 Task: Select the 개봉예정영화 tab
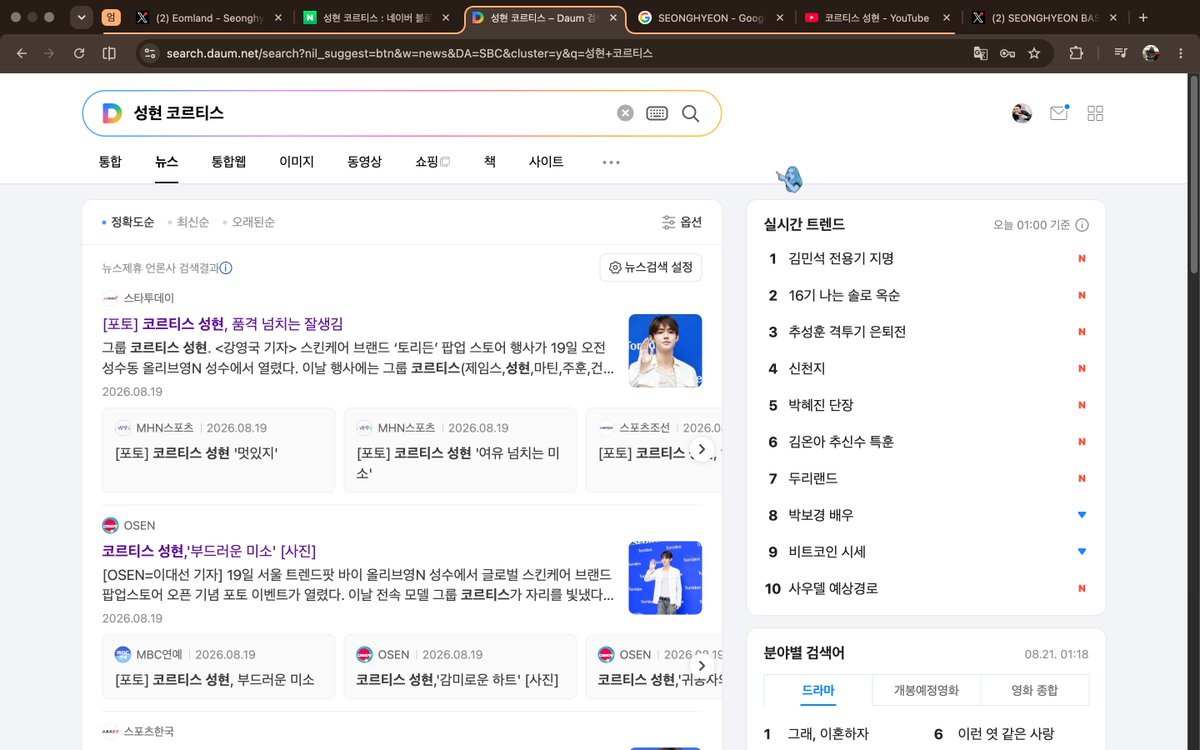[926, 690]
